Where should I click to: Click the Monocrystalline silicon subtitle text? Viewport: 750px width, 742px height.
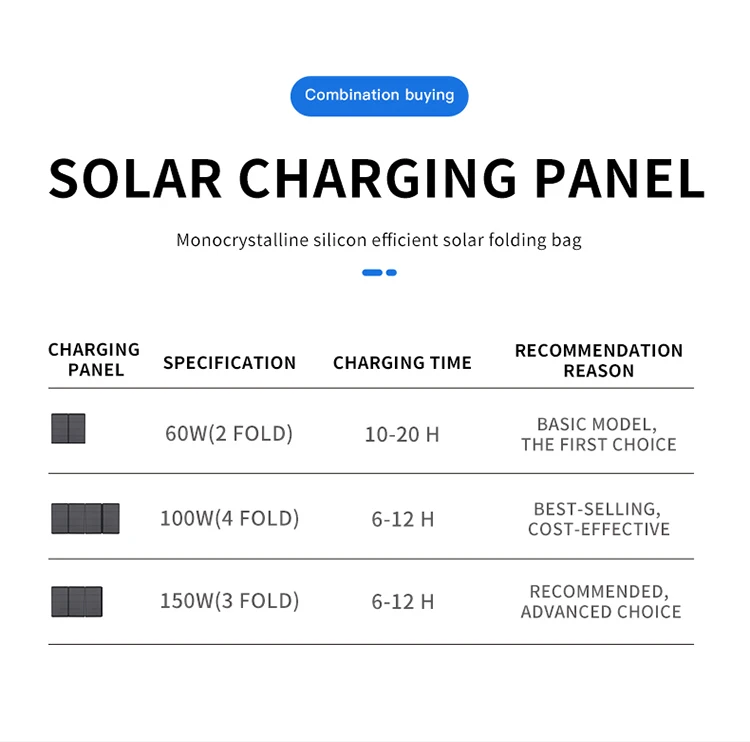pos(378,240)
